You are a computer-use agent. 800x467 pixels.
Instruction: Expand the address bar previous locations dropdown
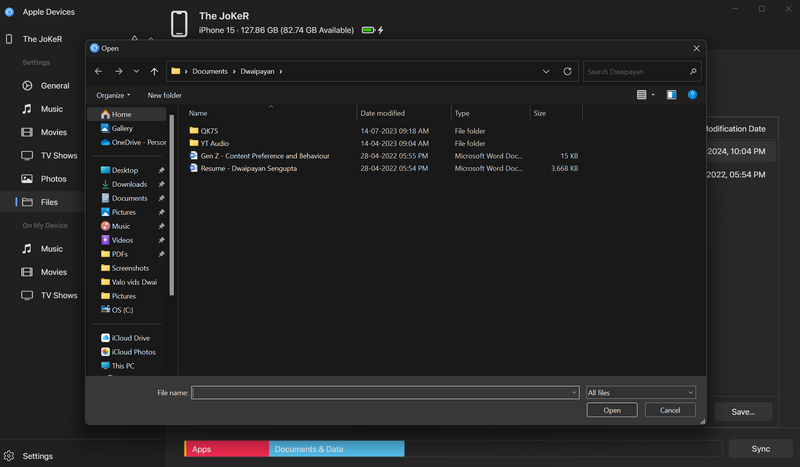[546, 72]
